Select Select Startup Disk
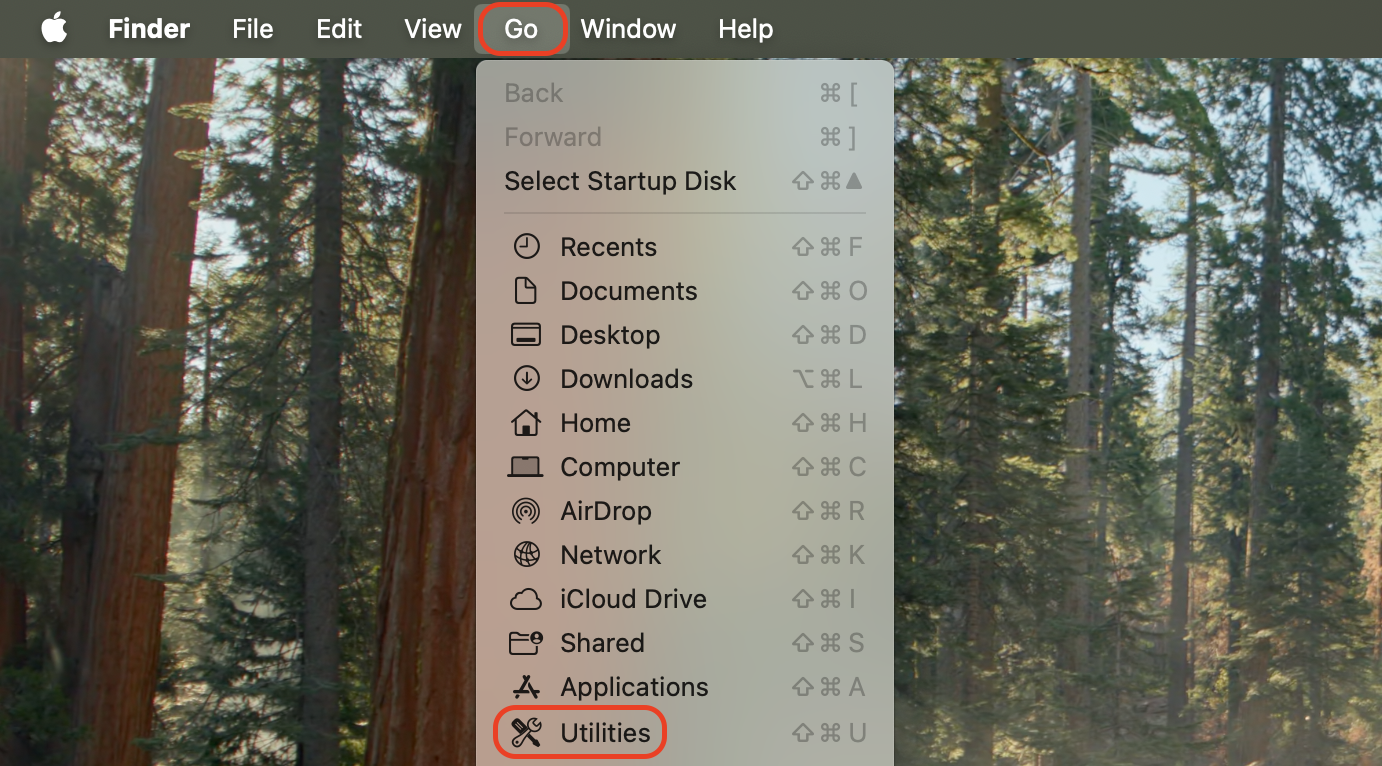The height and width of the screenshot is (766, 1382). point(620,181)
